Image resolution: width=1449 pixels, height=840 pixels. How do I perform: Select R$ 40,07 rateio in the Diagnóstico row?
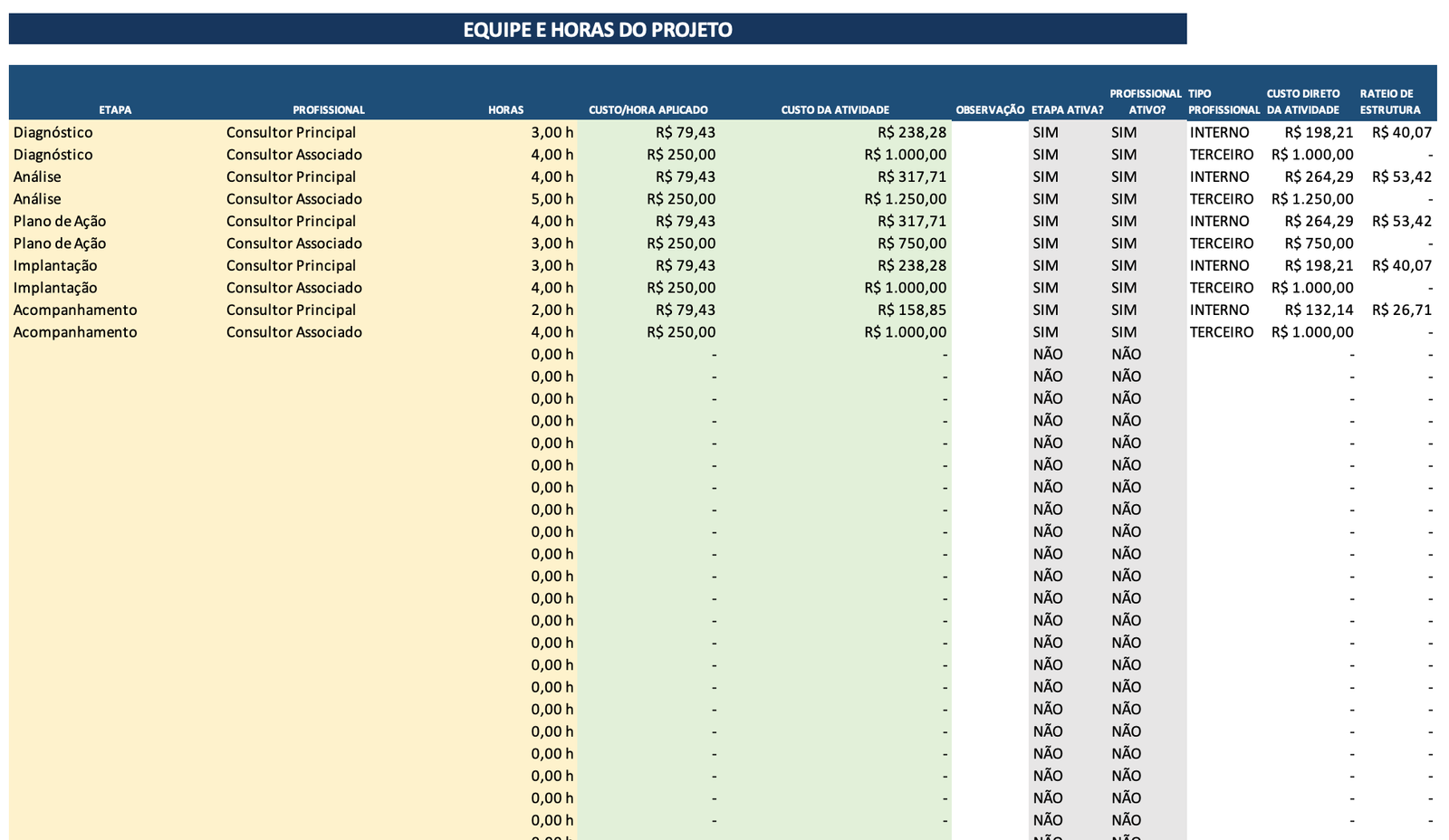click(x=1402, y=132)
